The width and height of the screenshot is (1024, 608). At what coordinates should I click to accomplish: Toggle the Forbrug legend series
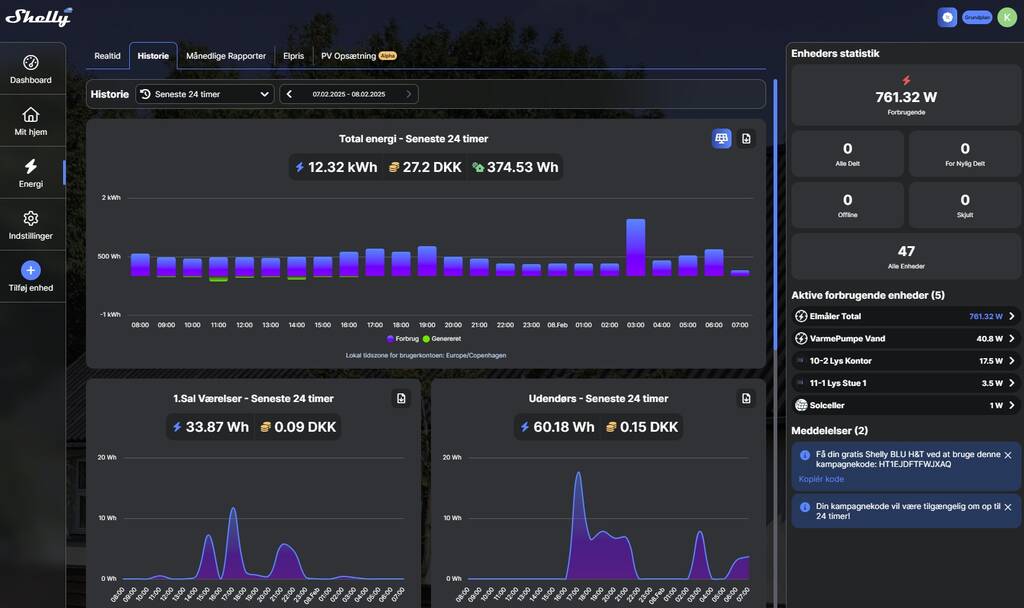click(403, 339)
